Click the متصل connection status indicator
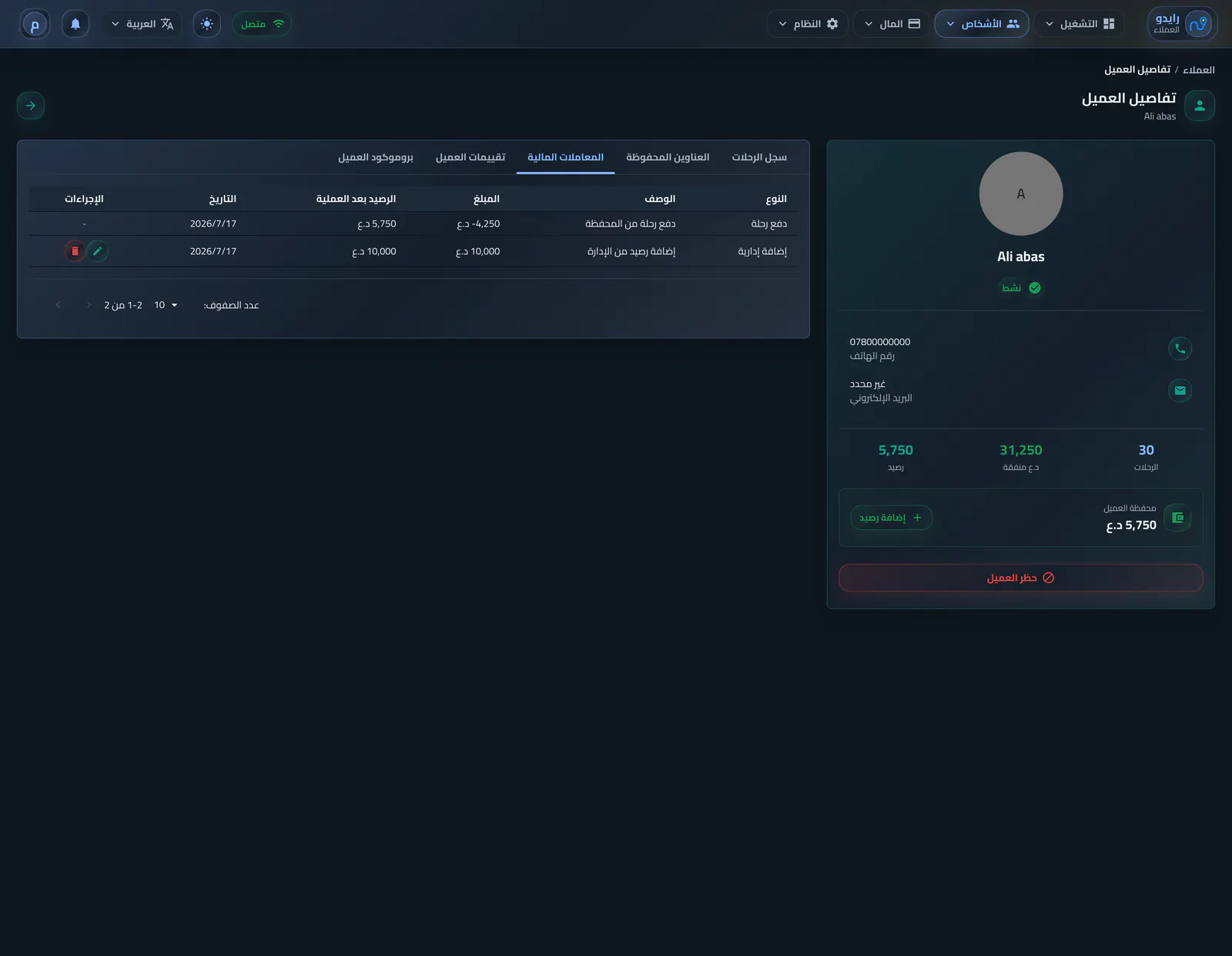Viewport: 1232px width, 956px height. [262, 24]
